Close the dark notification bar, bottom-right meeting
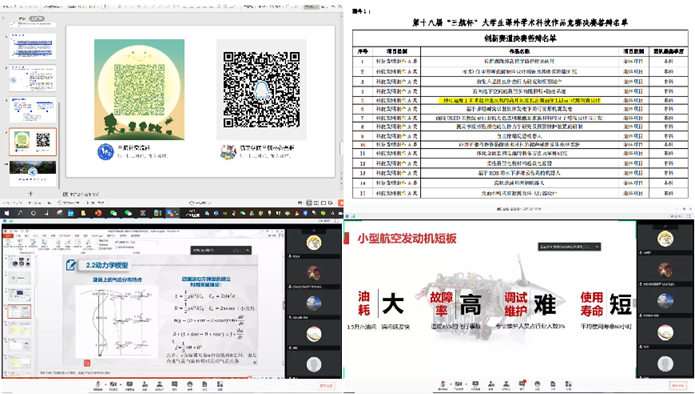695x394 pixels. pyautogui.click(x=597, y=246)
